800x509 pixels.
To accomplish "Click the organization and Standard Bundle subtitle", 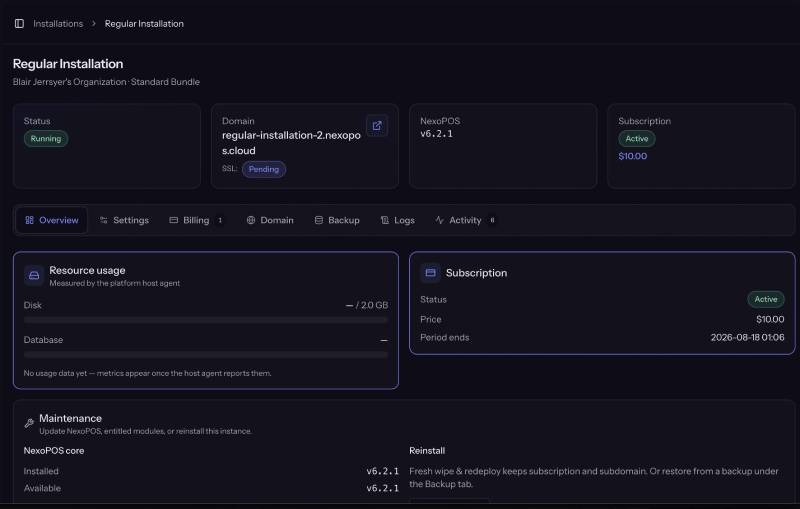I will tap(106, 82).
